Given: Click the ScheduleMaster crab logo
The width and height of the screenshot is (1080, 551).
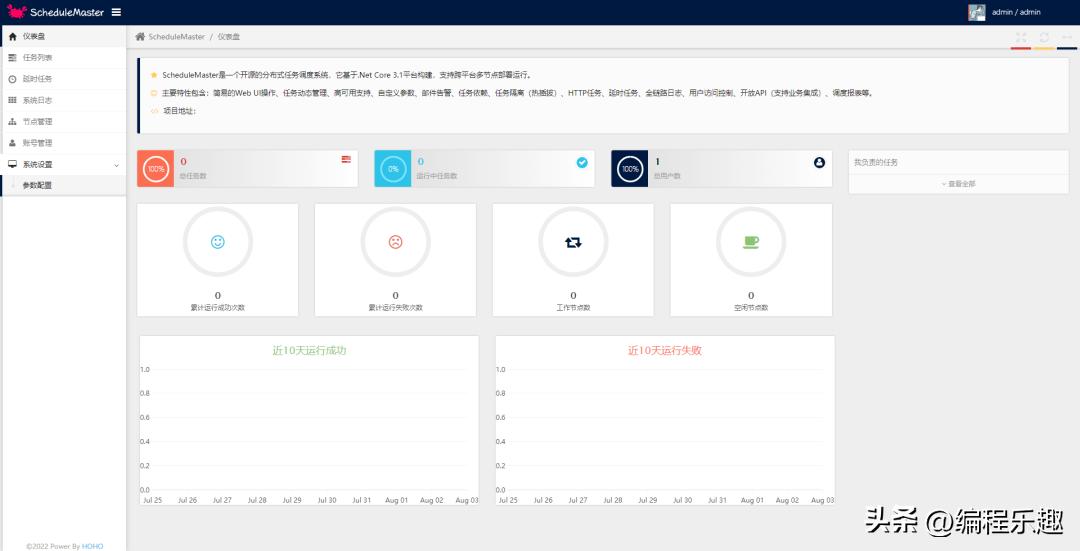Looking at the screenshot, I should pos(17,11).
